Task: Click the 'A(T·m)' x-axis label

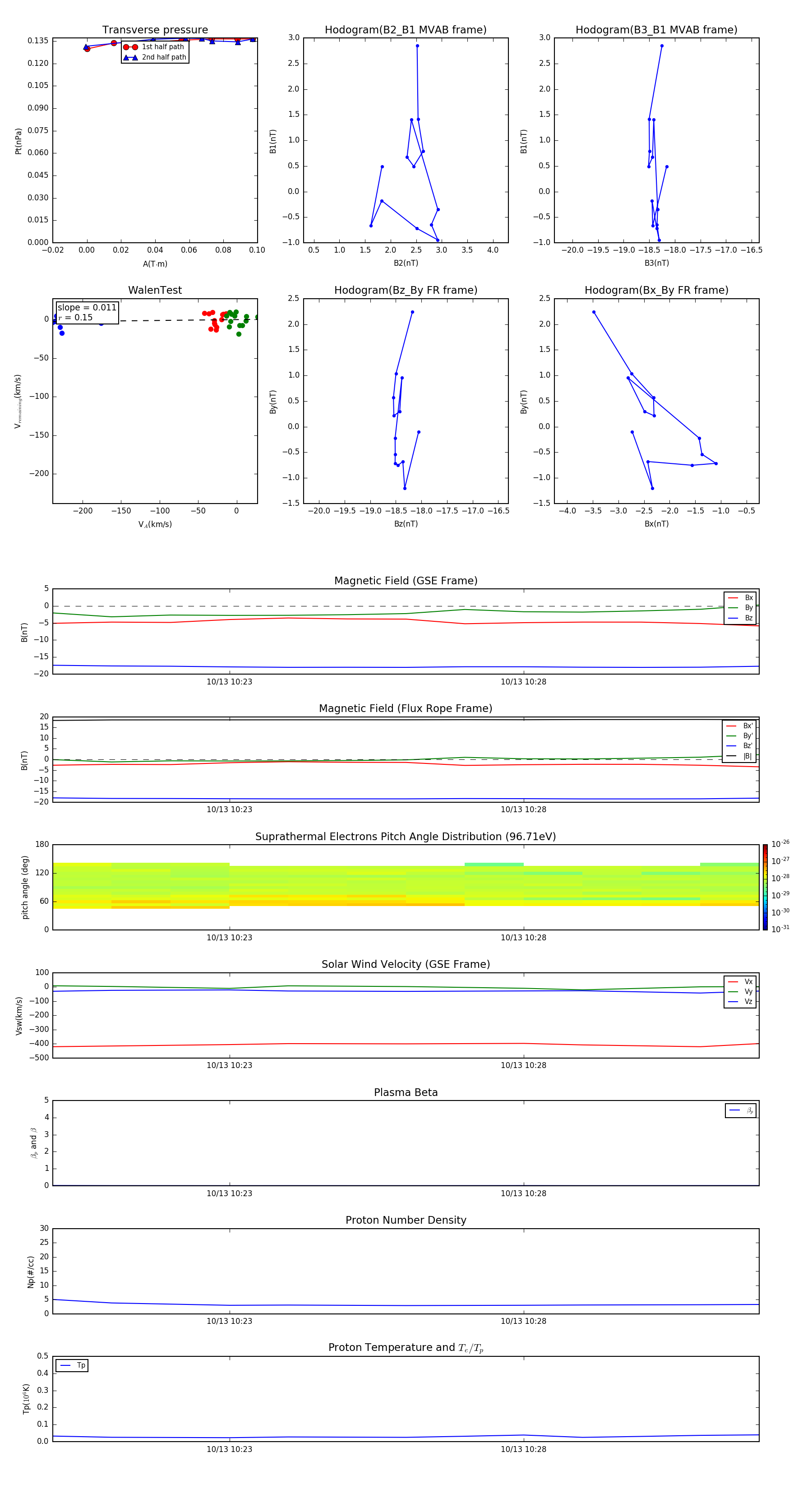Action: (x=155, y=264)
